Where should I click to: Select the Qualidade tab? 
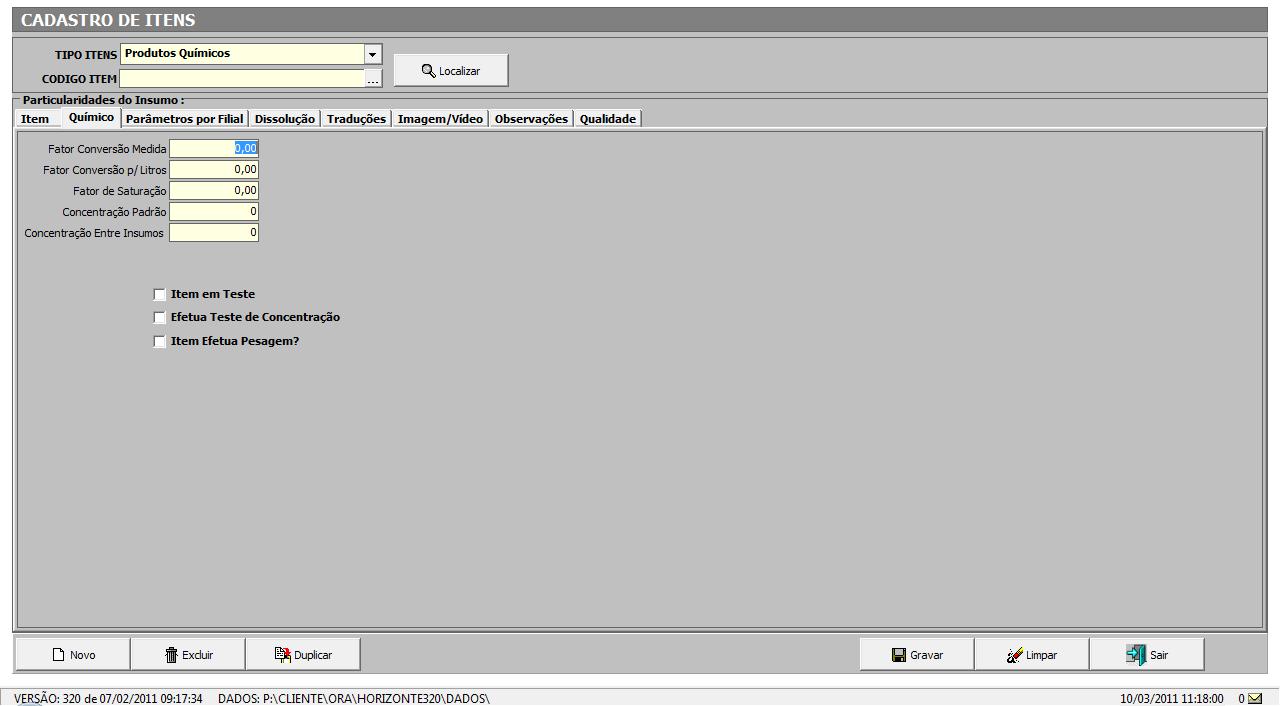pyautogui.click(x=608, y=119)
